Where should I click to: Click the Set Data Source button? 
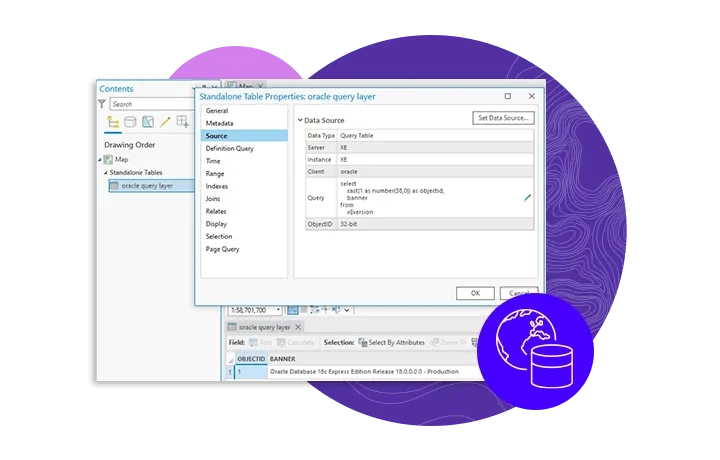coord(503,118)
